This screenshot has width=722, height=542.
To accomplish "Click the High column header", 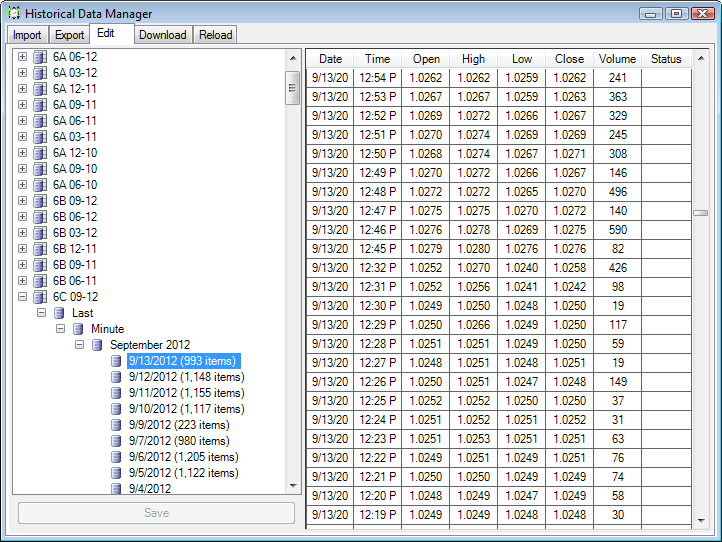I will [x=473, y=59].
